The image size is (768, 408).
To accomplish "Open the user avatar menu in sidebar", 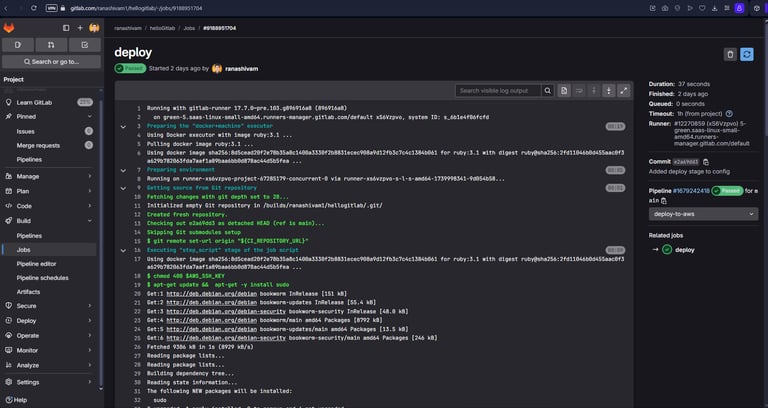I will pyautogui.click(x=94, y=28).
